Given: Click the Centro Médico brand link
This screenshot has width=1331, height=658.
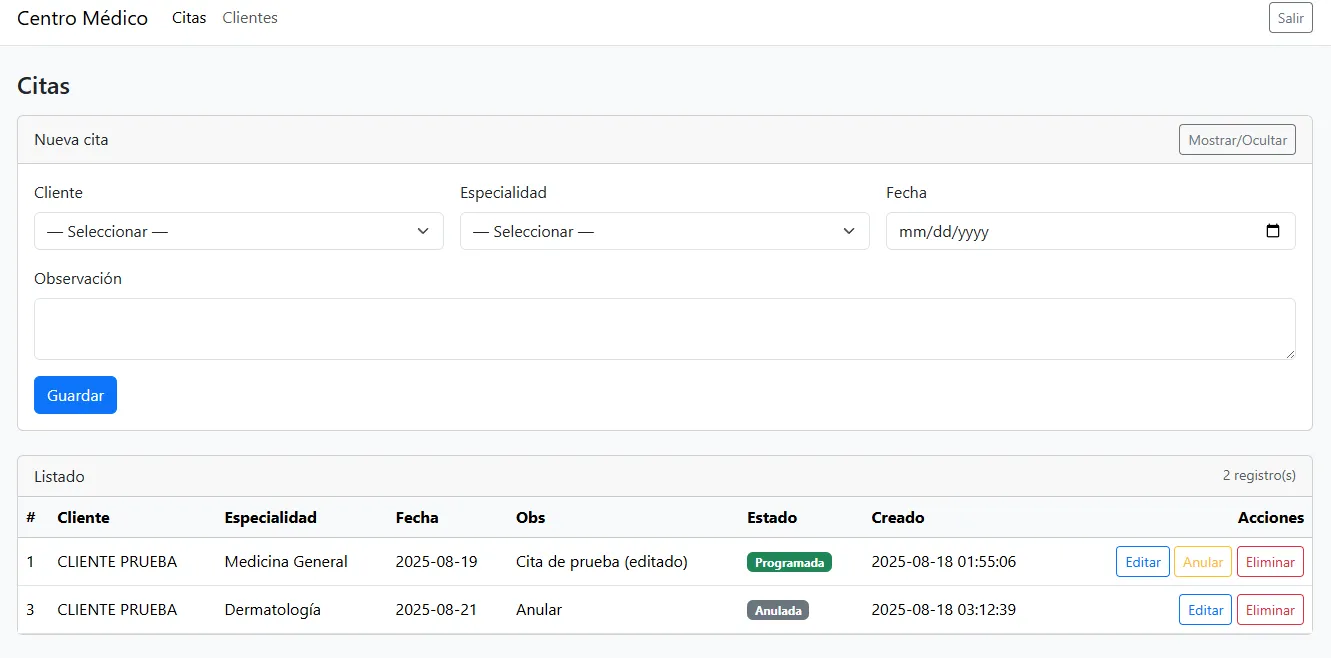Looking at the screenshot, I should tap(82, 18).
